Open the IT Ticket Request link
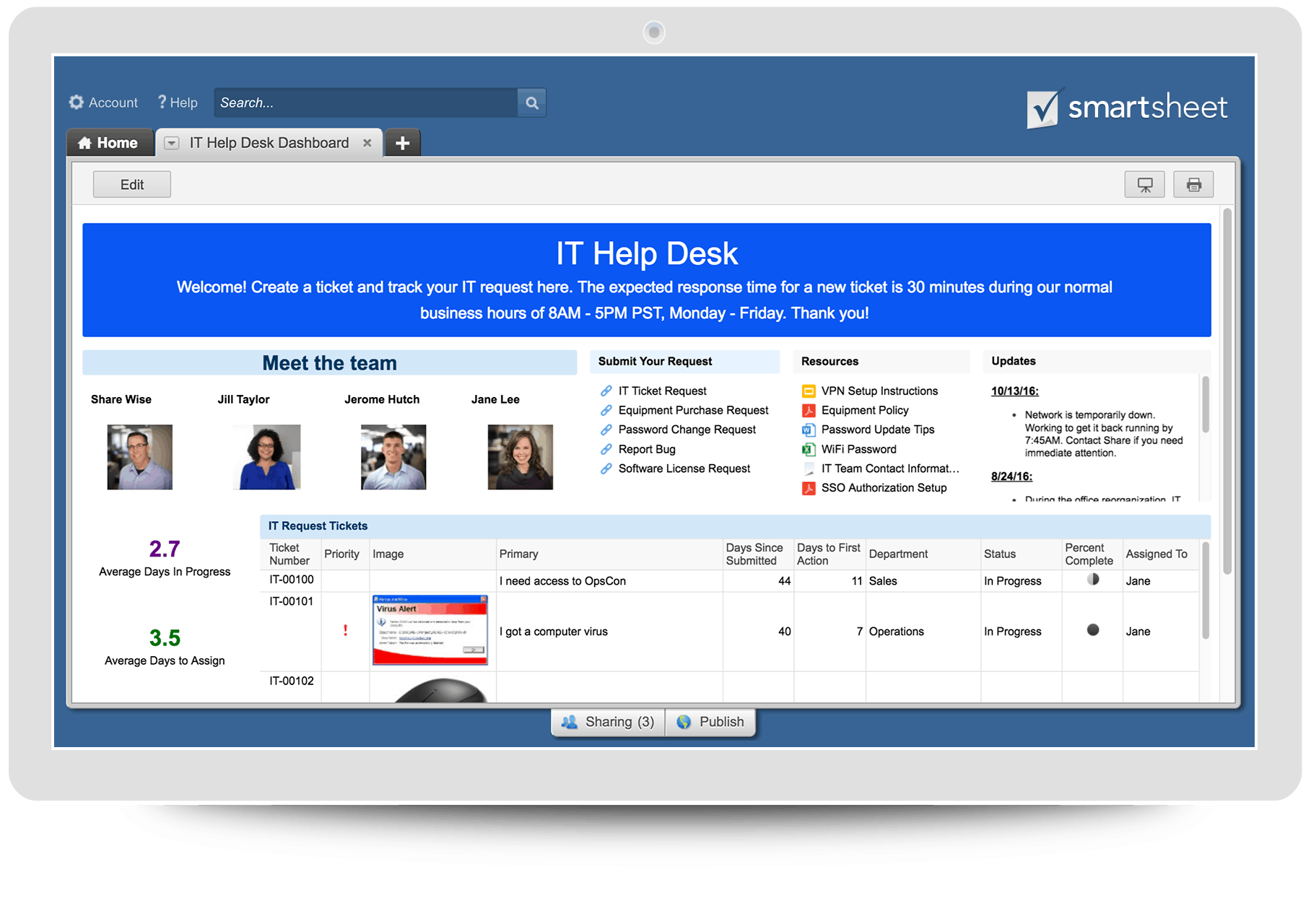 coord(661,391)
